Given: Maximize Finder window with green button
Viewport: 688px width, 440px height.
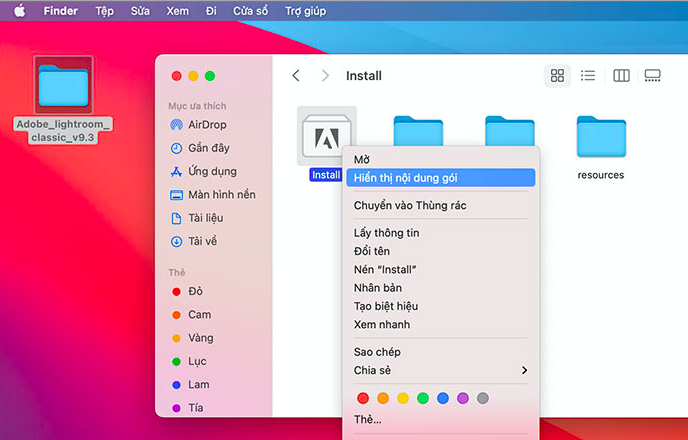Looking at the screenshot, I should tap(210, 76).
